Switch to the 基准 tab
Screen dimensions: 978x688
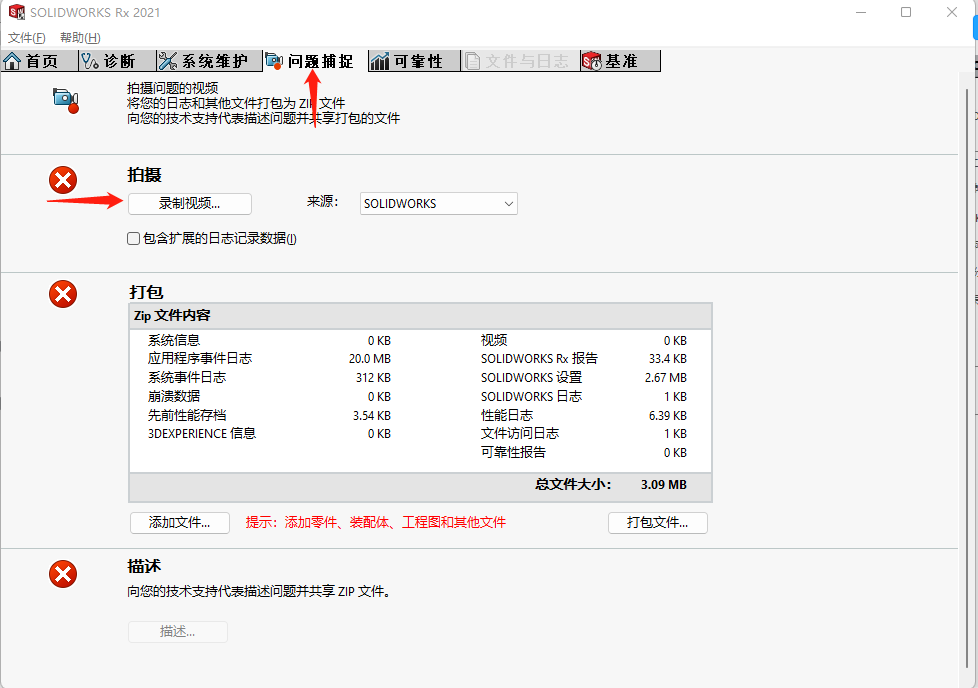pyautogui.click(x=620, y=61)
